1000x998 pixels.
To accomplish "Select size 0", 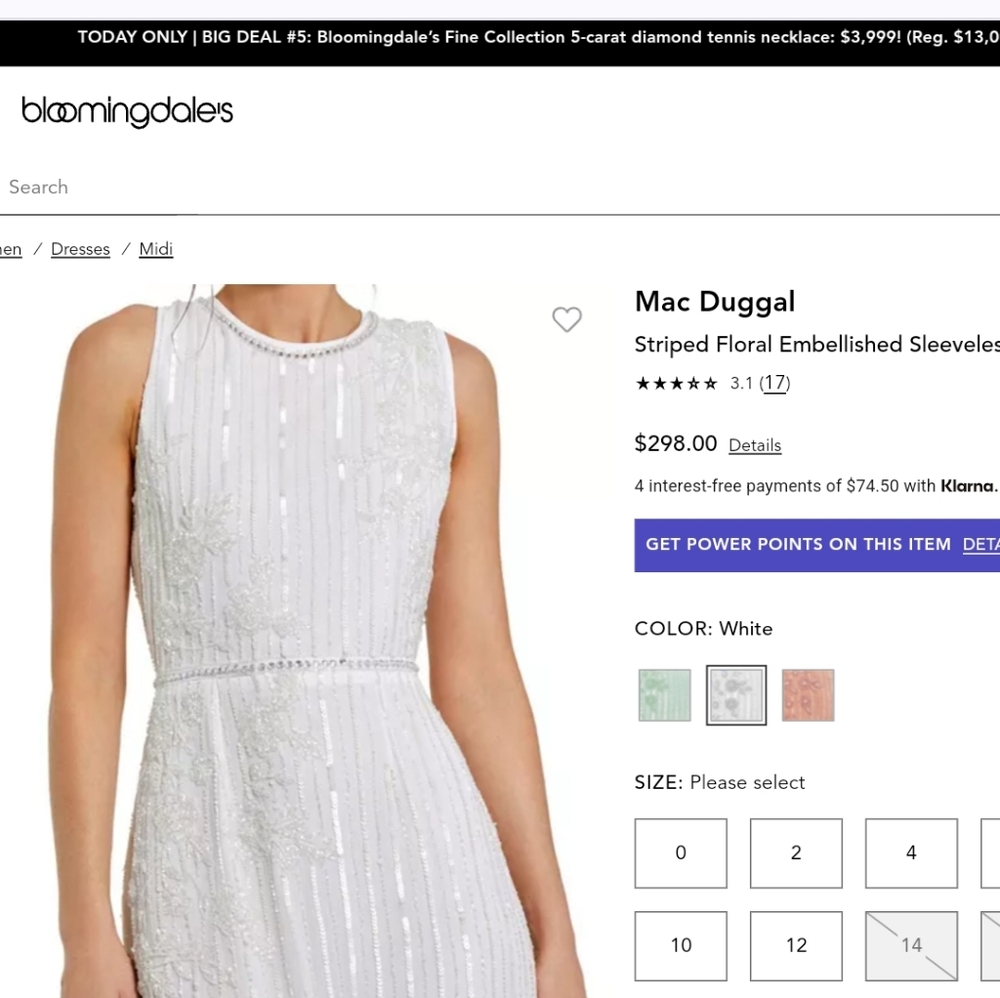I will pos(680,853).
